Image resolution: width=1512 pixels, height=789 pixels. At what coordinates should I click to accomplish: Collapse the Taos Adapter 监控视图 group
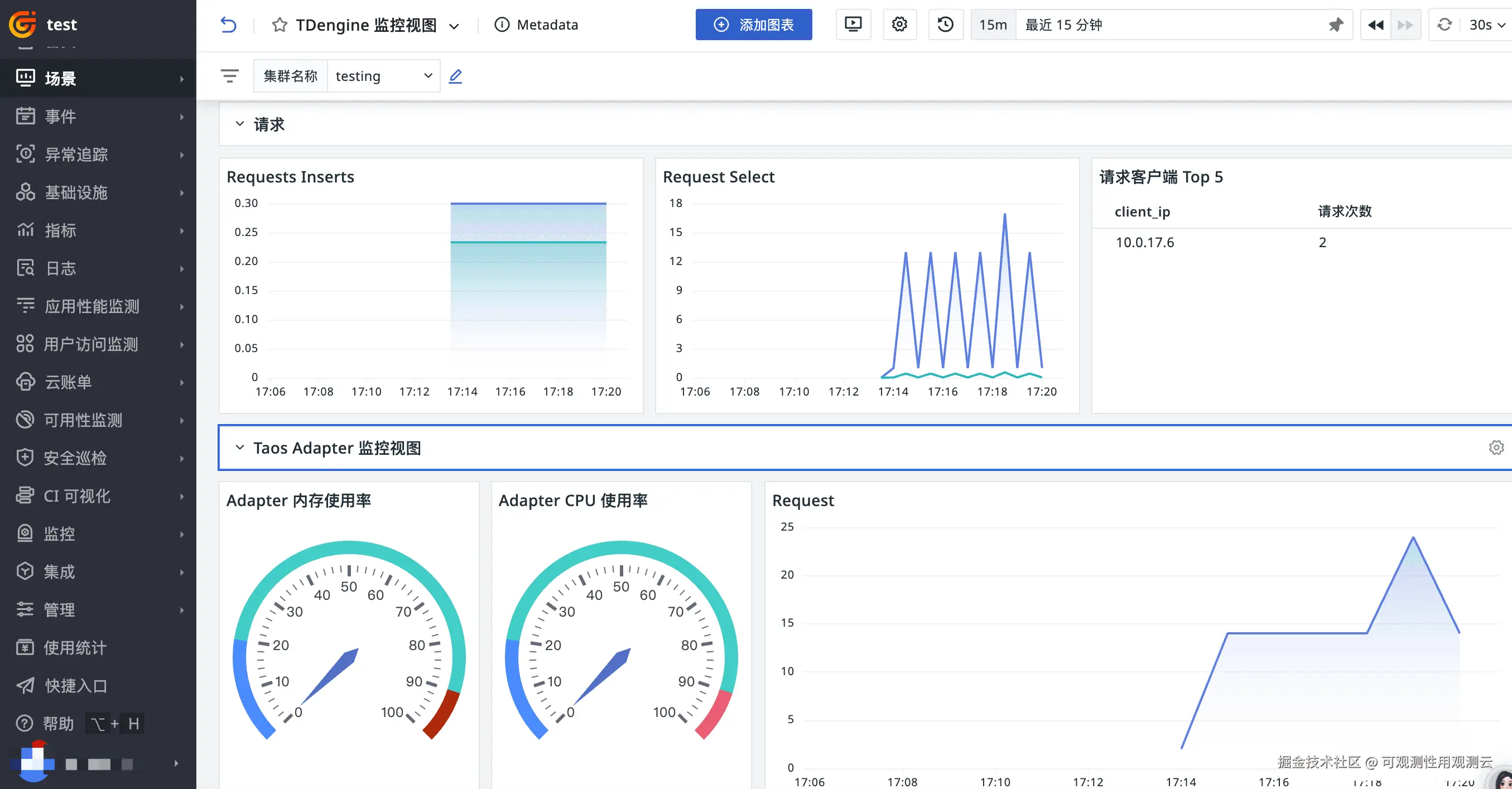pos(239,448)
